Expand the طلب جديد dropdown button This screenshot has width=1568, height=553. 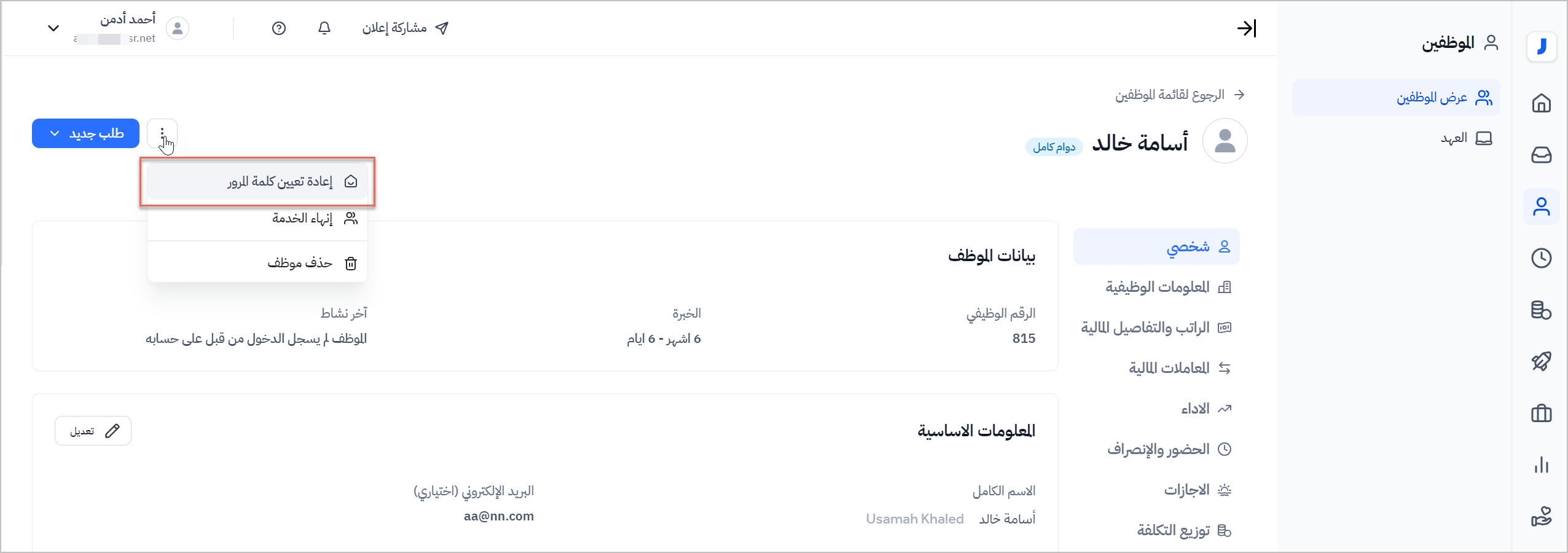pos(85,133)
